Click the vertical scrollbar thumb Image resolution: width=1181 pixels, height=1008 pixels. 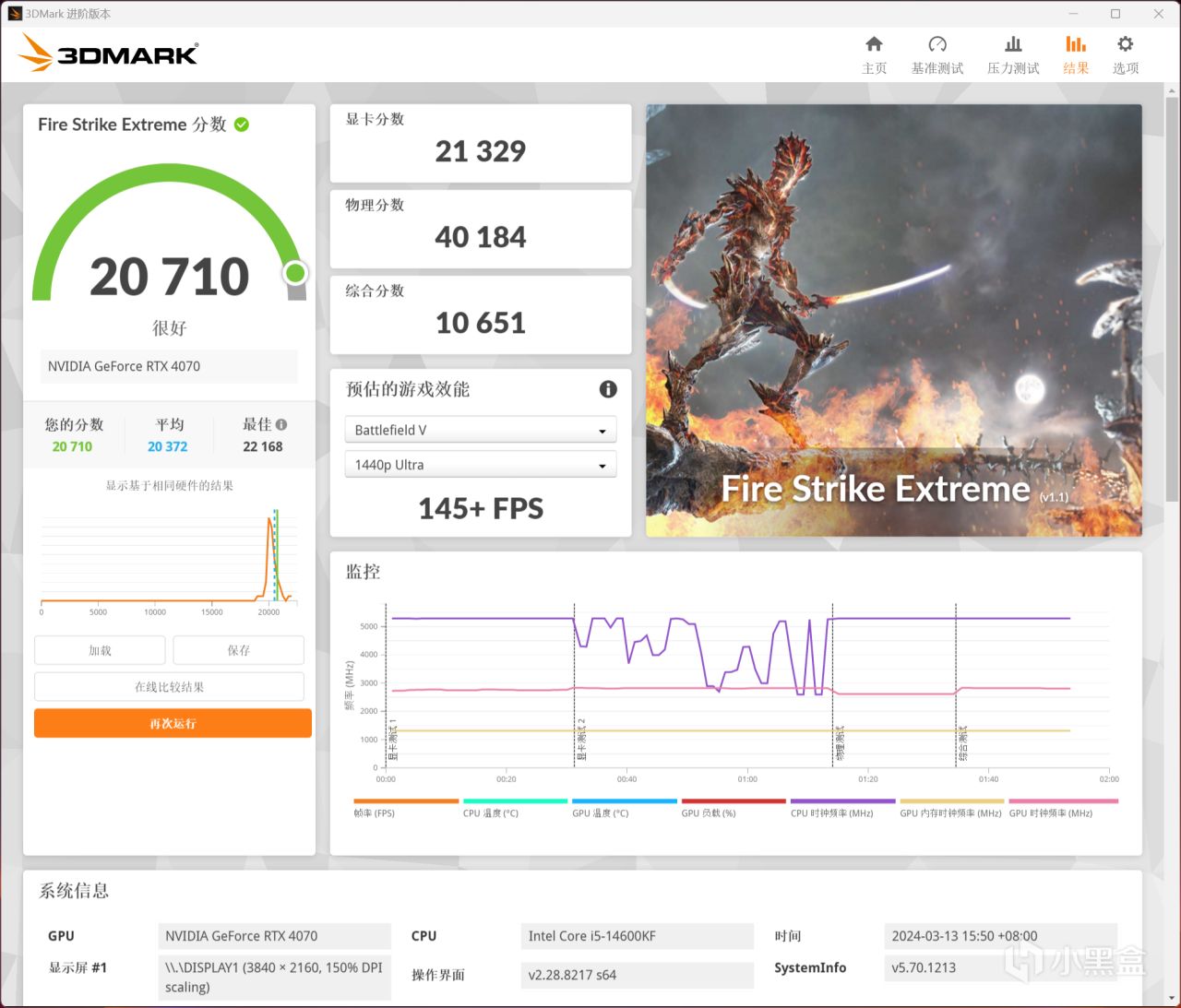pos(1173,300)
